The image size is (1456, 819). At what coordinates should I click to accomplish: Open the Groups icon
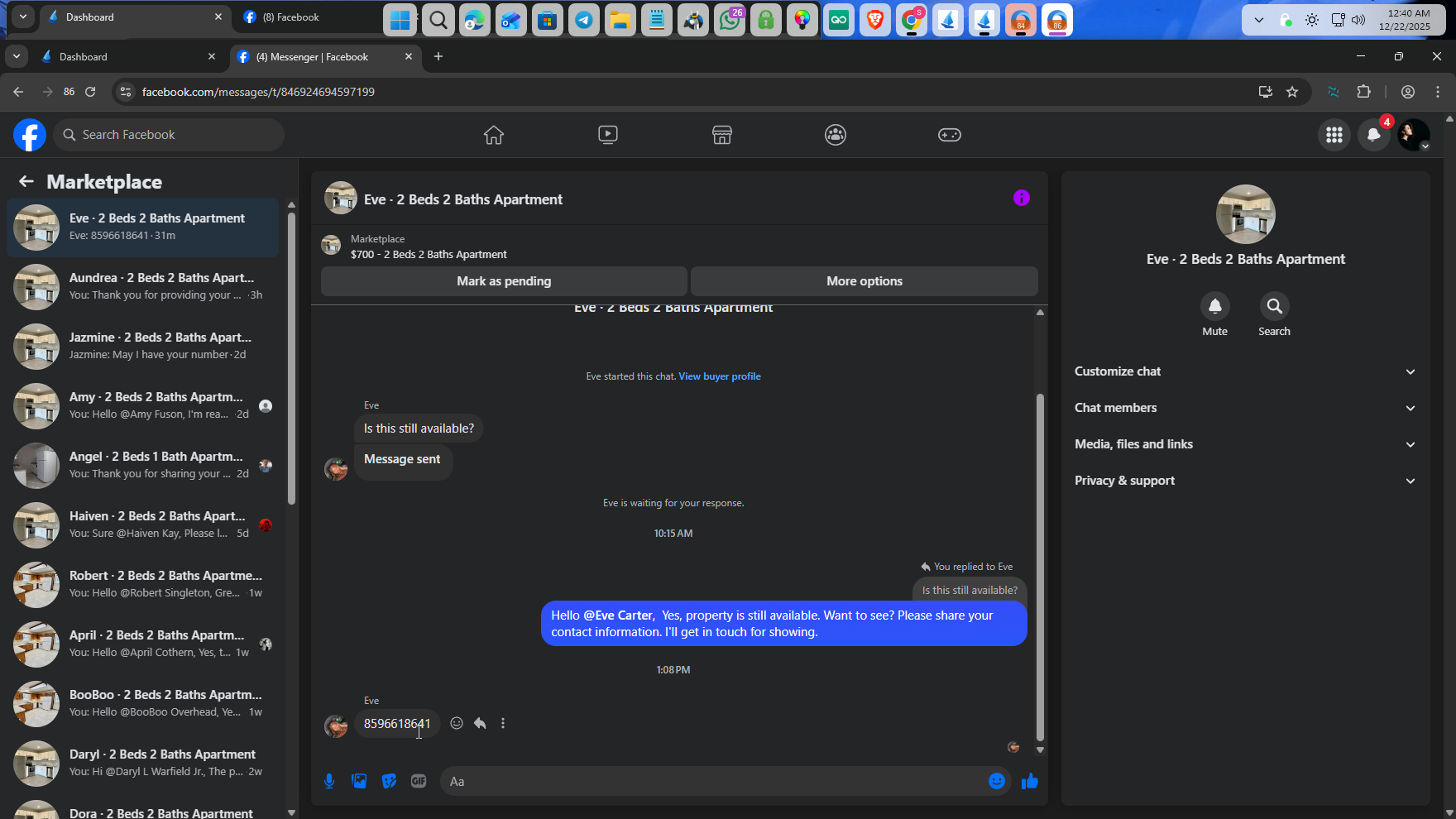[836, 135]
